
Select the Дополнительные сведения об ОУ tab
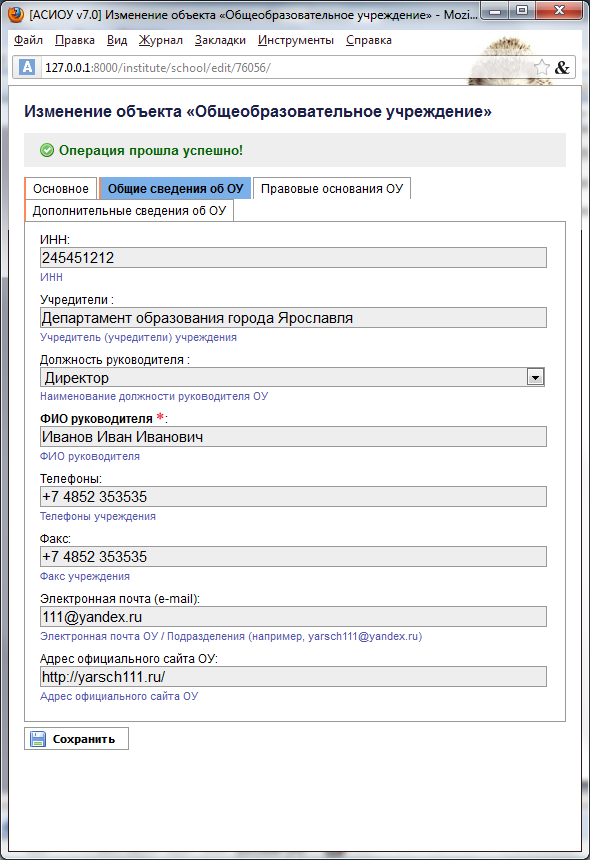pos(129,211)
